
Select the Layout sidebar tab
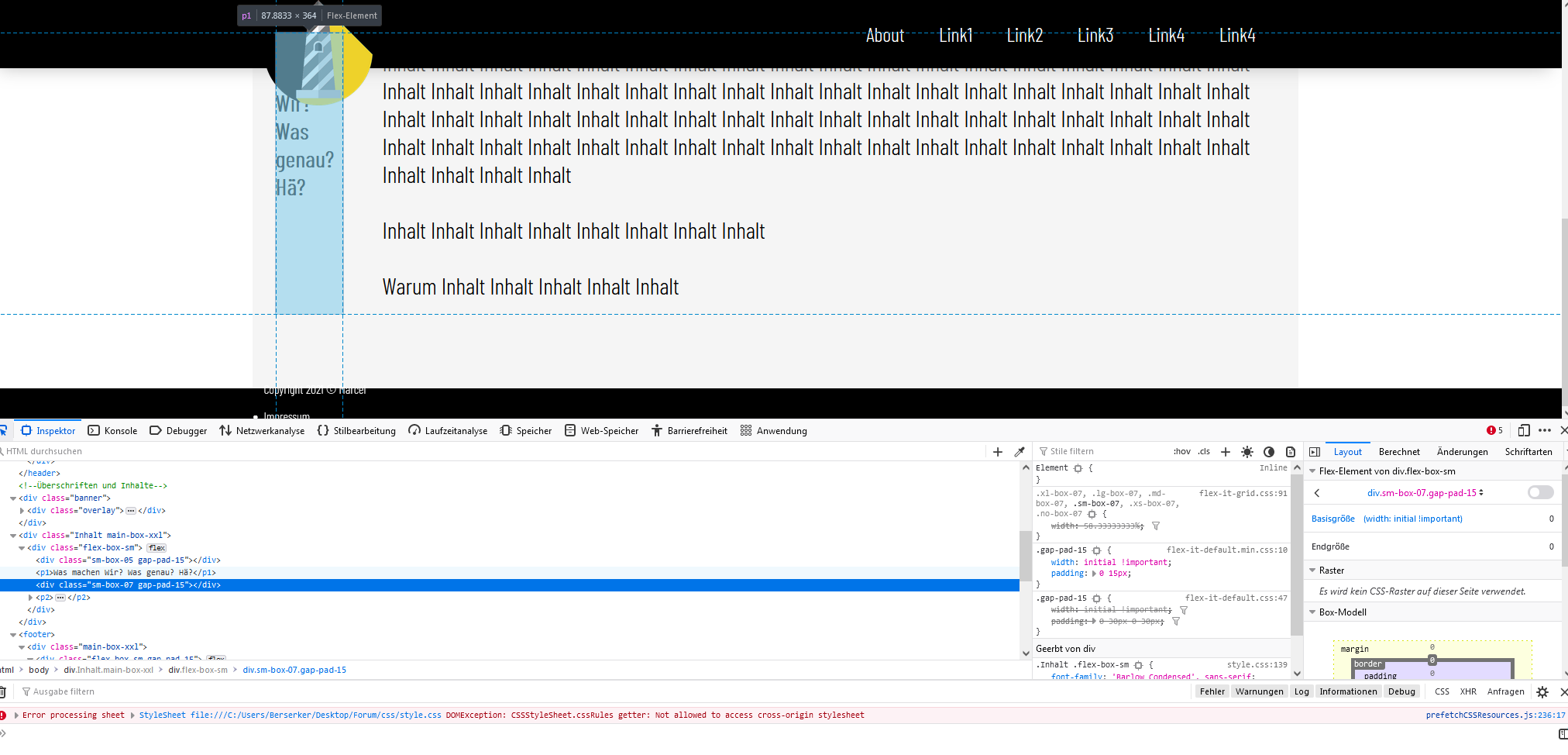(1347, 452)
